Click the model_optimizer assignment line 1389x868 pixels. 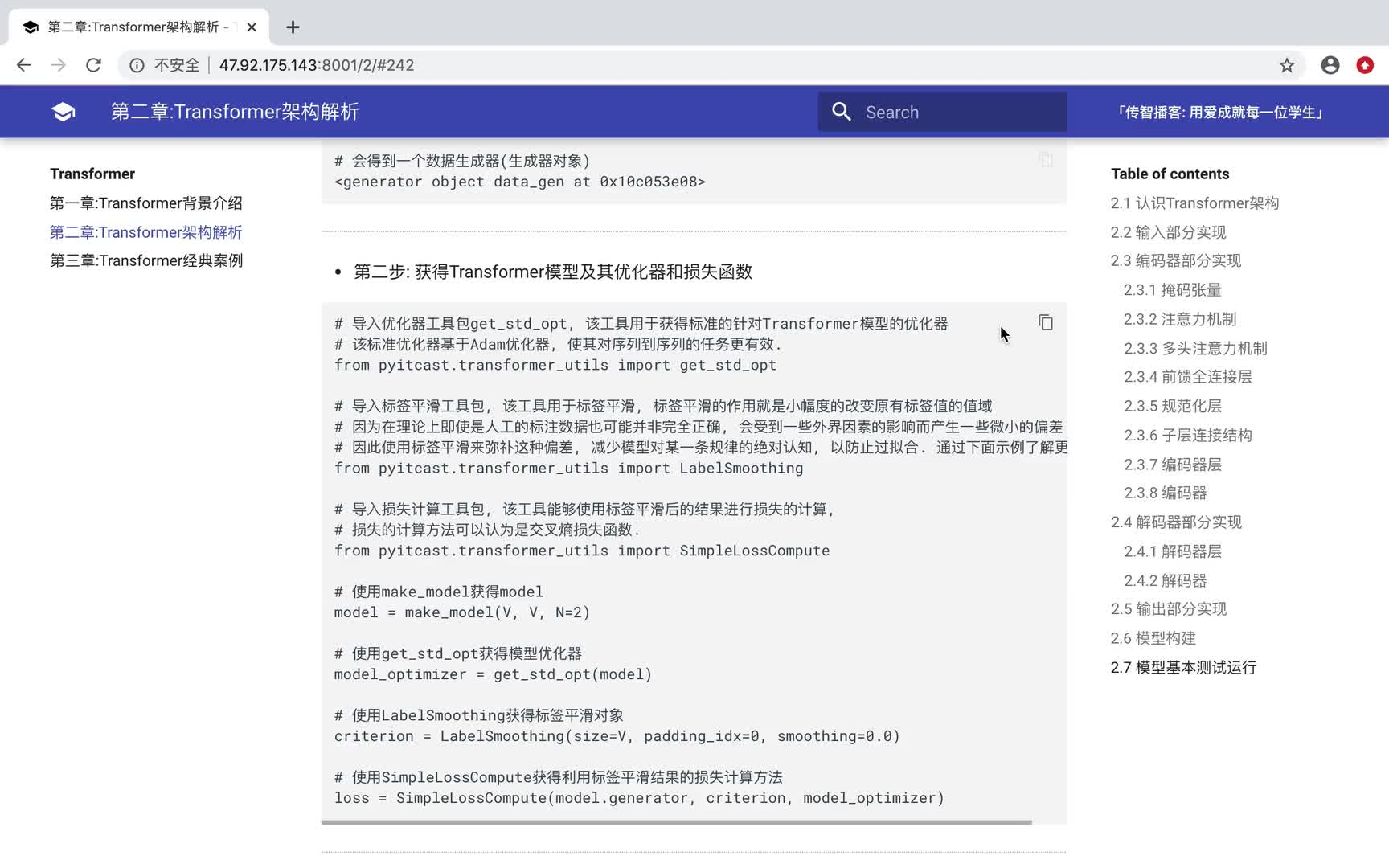pos(493,674)
